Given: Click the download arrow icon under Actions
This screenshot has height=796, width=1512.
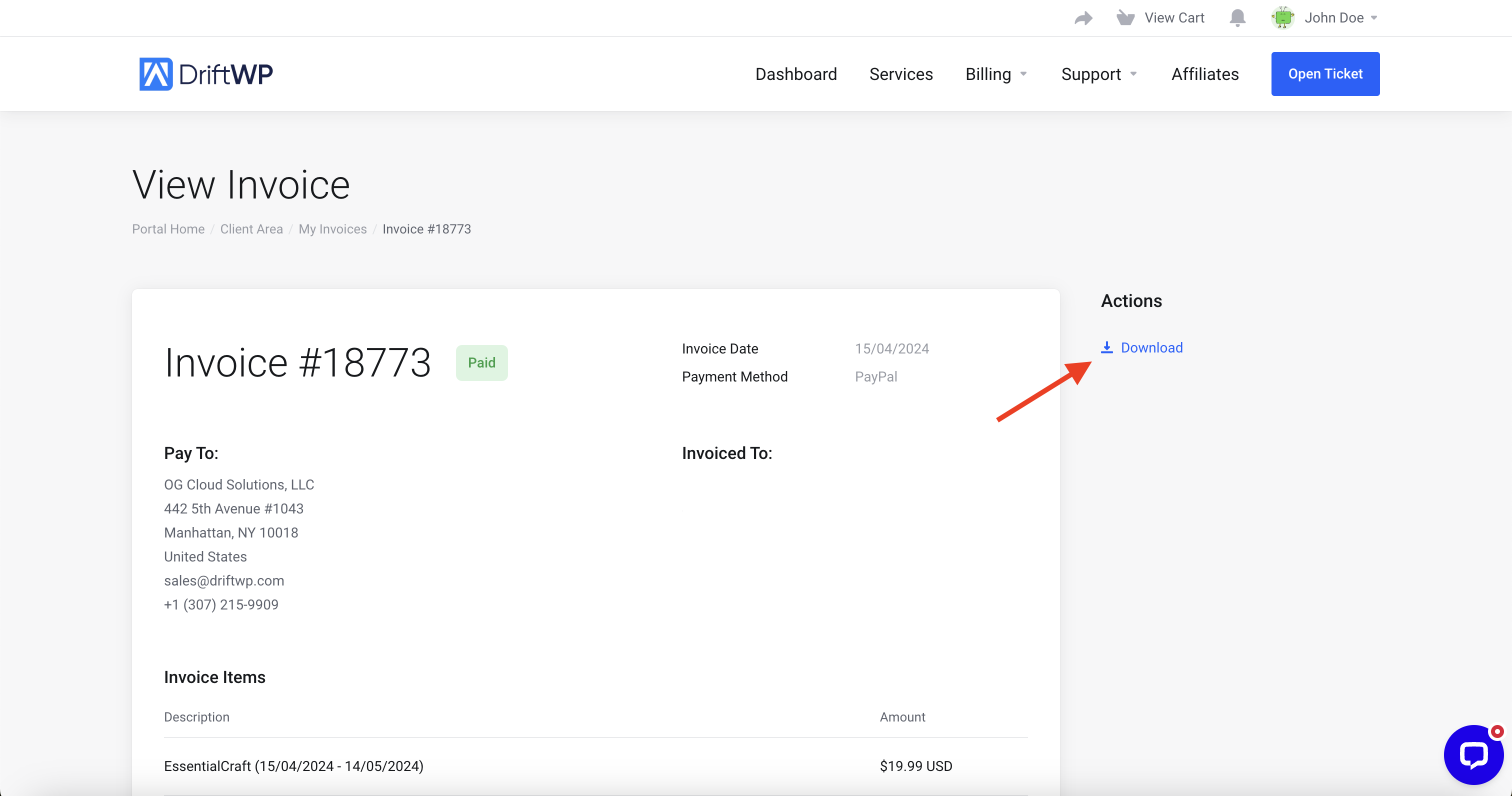Looking at the screenshot, I should click(x=1106, y=347).
